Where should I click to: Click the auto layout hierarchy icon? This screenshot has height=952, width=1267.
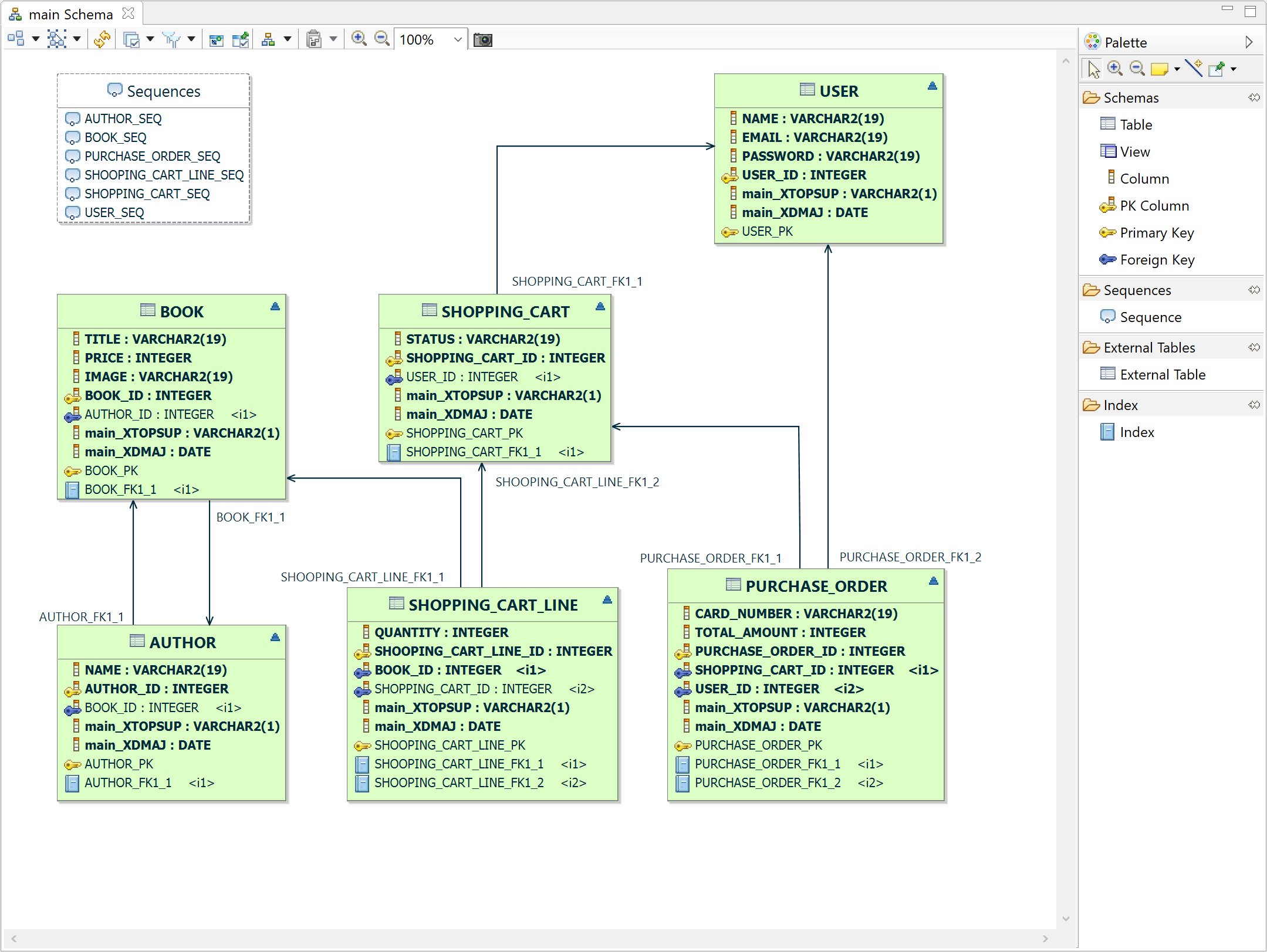coord(268,39)
